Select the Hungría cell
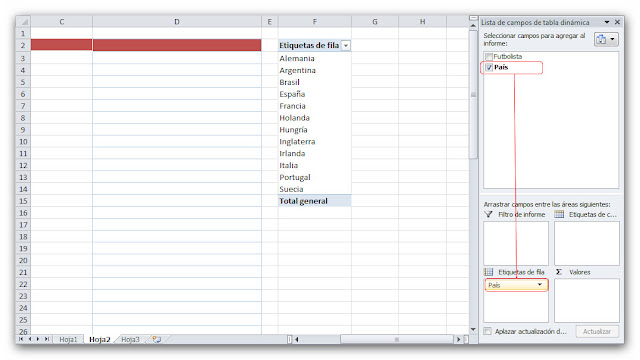The height and width of the screenshot is (360, 640). [x=315, y=129]
